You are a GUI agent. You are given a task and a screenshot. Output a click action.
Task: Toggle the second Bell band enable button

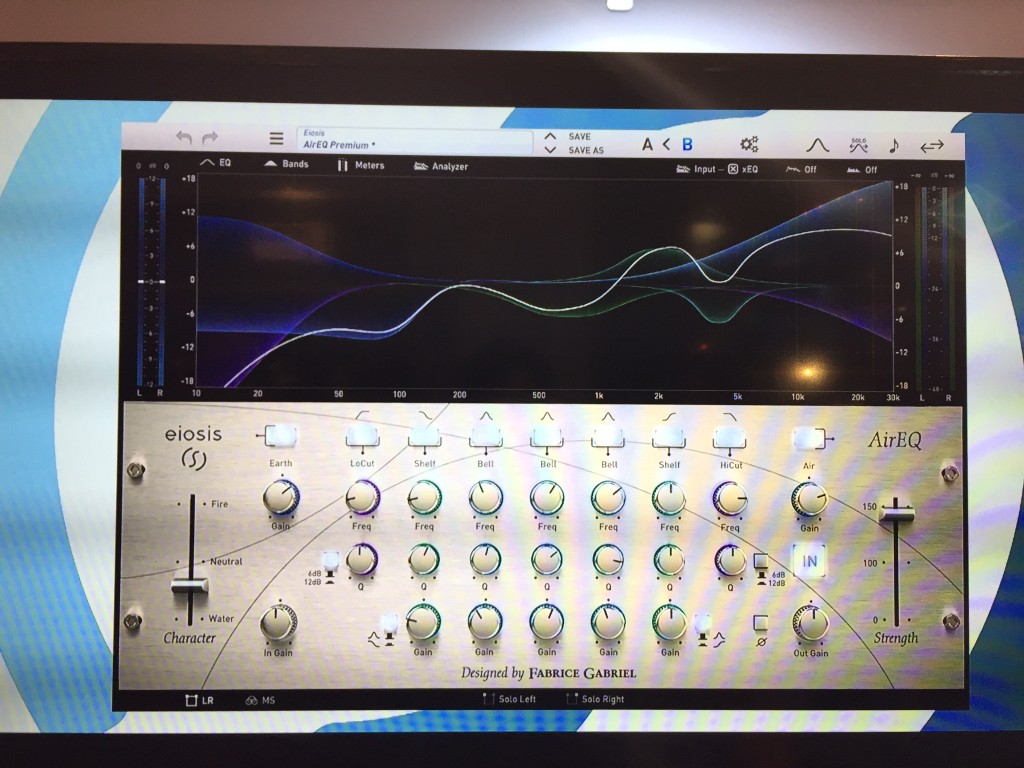click(547, 437)
